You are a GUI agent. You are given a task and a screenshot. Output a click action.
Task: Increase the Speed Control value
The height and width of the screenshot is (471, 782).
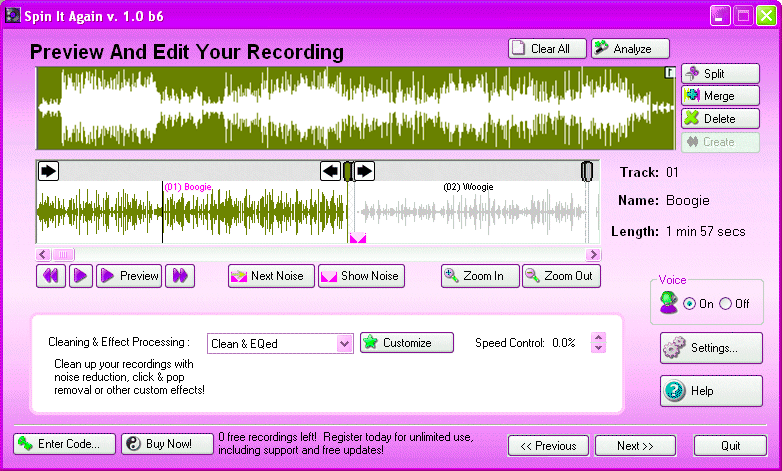coord(599,337)
